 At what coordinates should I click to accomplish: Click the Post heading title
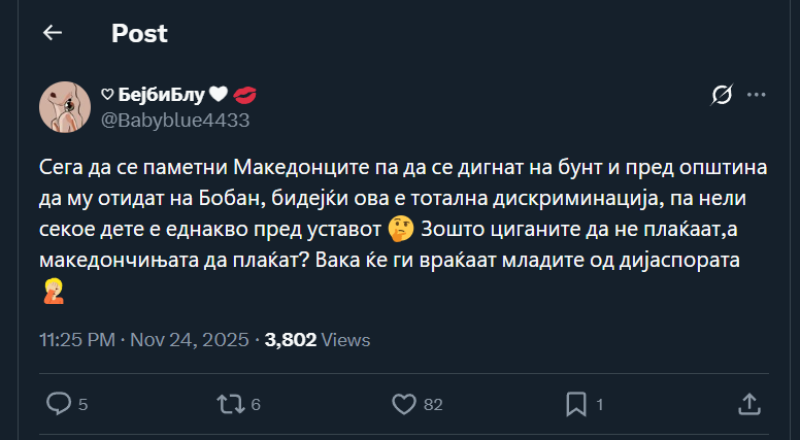tap(139, 33)
